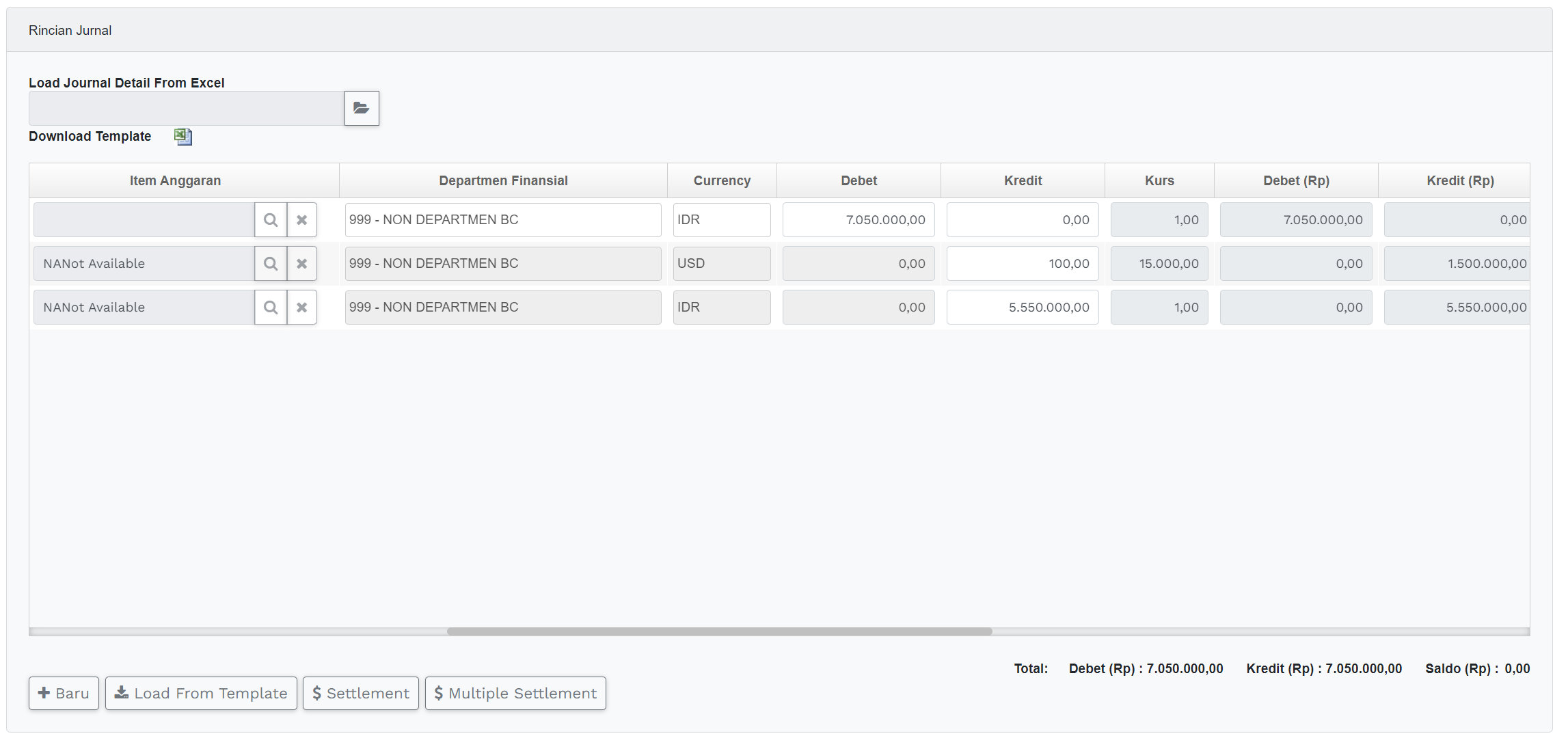This screenshot has height=736, width=1568.
Task: Click the Kredit field showing 5.550.000,00
Action: pos(1022,308)
